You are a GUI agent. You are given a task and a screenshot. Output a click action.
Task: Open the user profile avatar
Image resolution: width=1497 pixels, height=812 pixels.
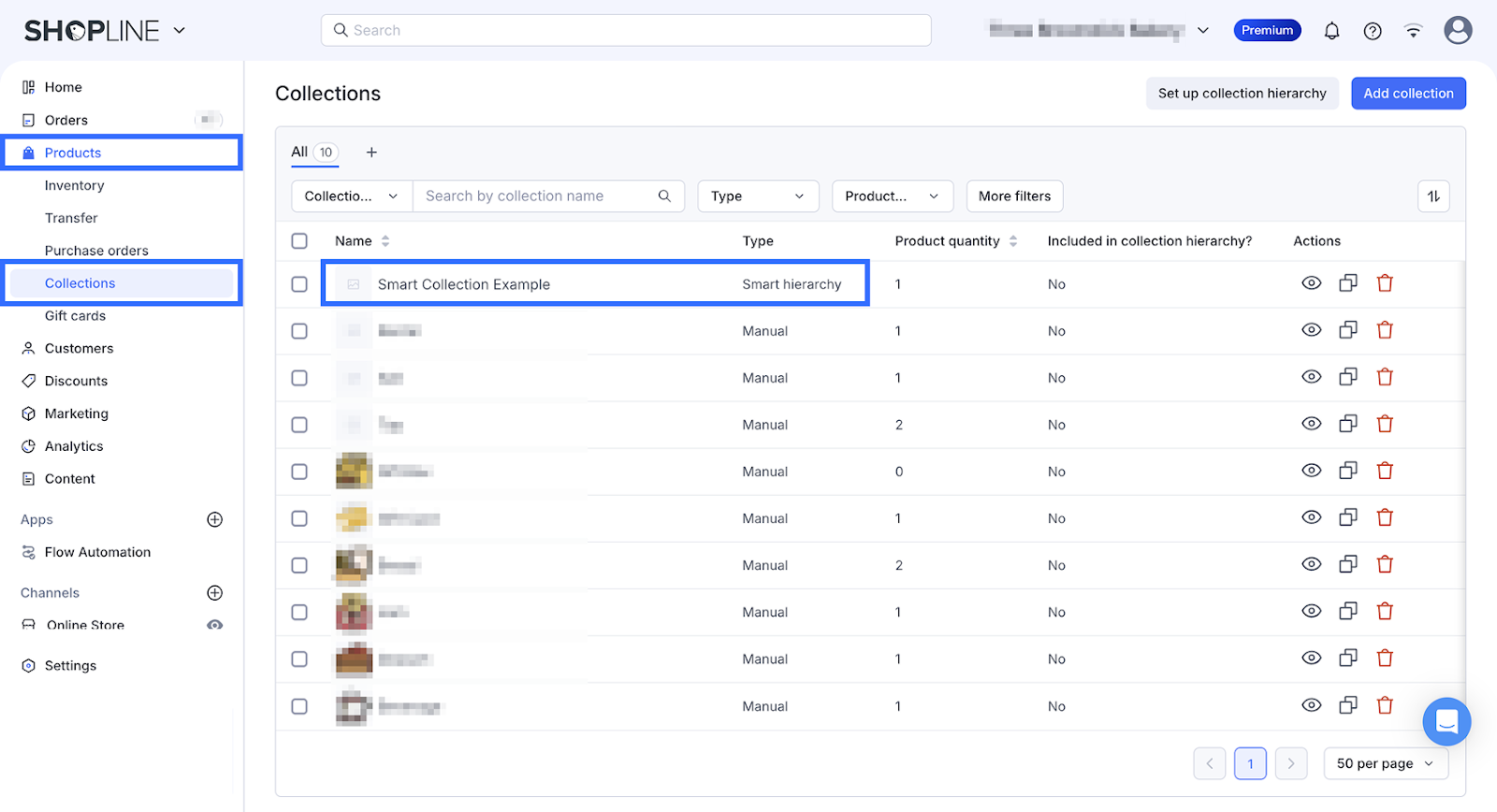[1457, 30]
